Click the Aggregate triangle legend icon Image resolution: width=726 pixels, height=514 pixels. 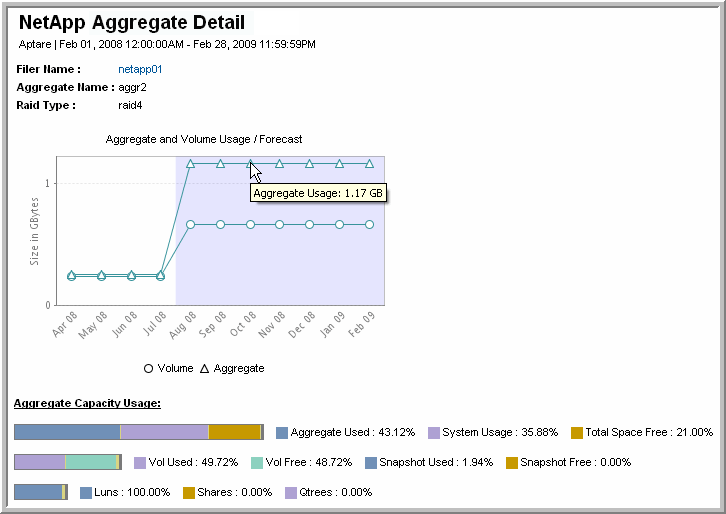204,369
